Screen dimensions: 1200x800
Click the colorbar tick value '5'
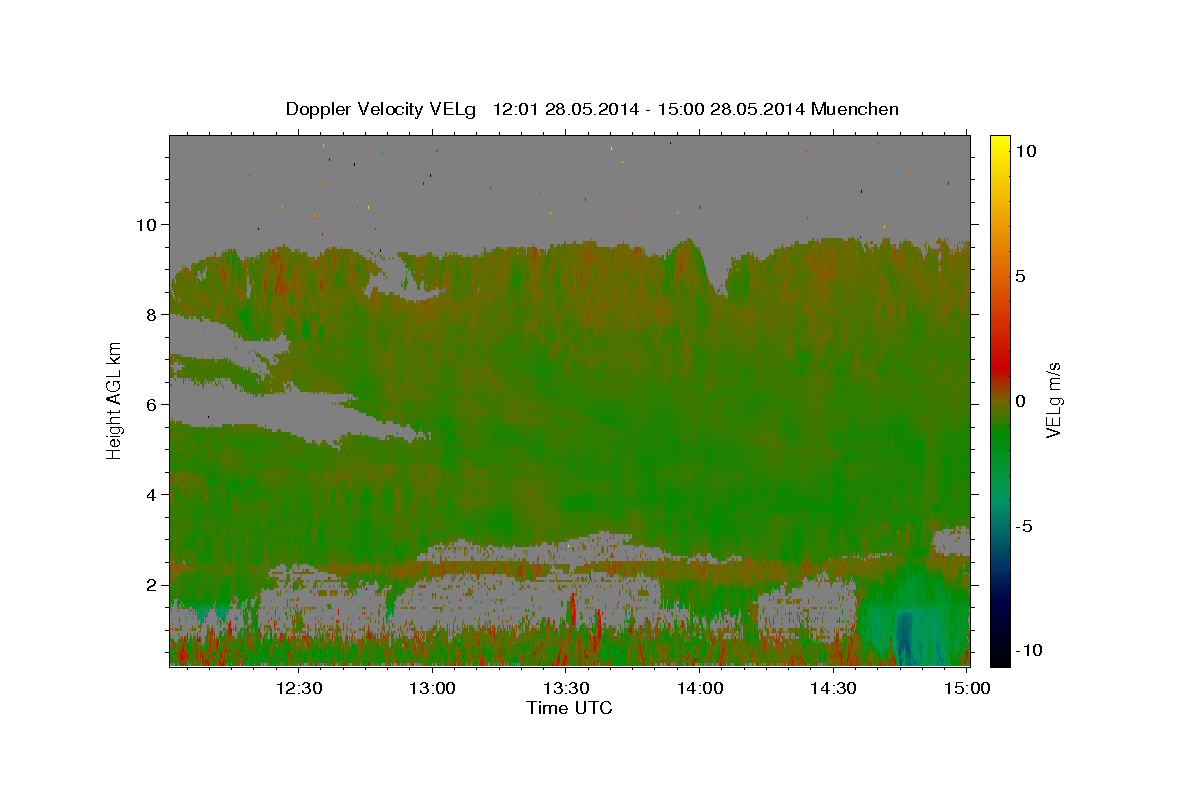tap(1020, 276)
